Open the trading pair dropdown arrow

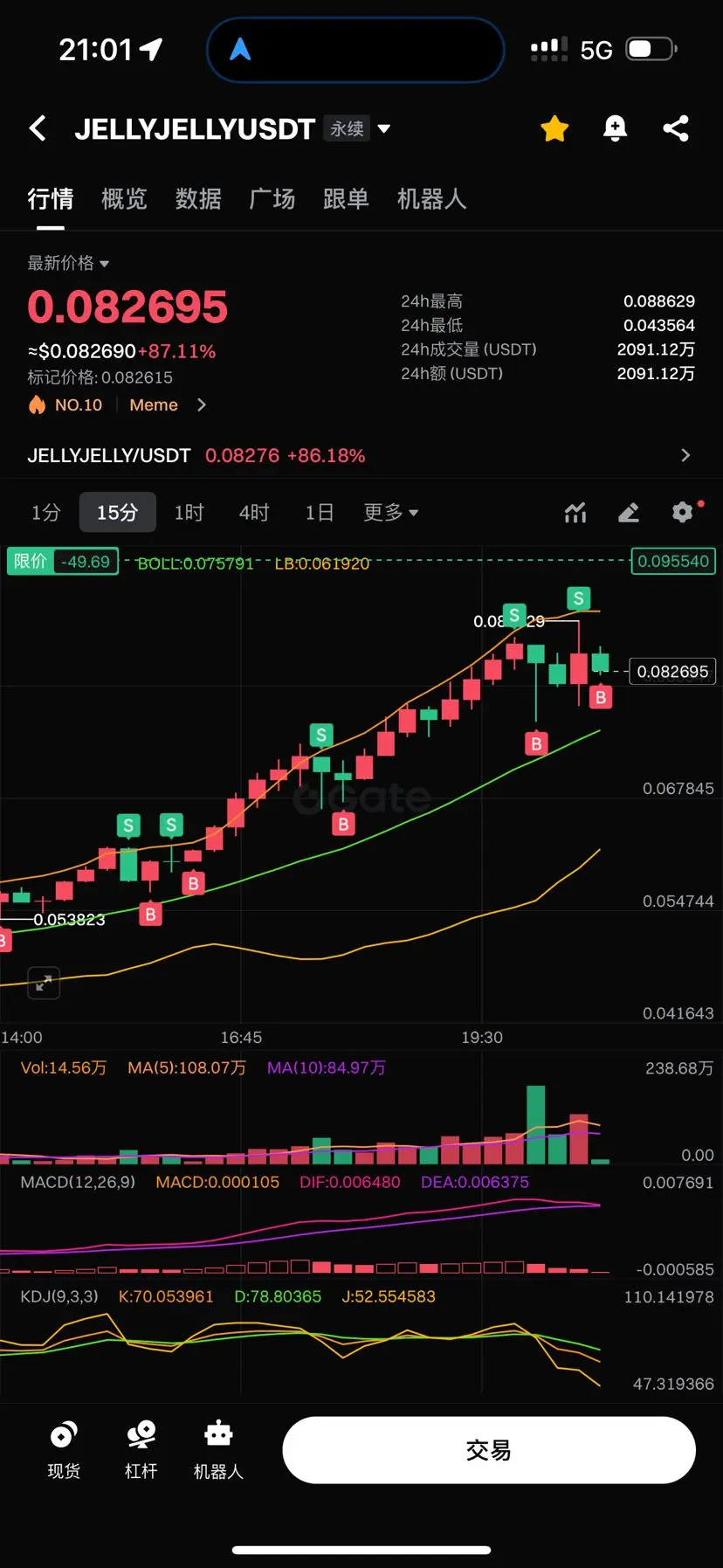click(x=383, y=129)
